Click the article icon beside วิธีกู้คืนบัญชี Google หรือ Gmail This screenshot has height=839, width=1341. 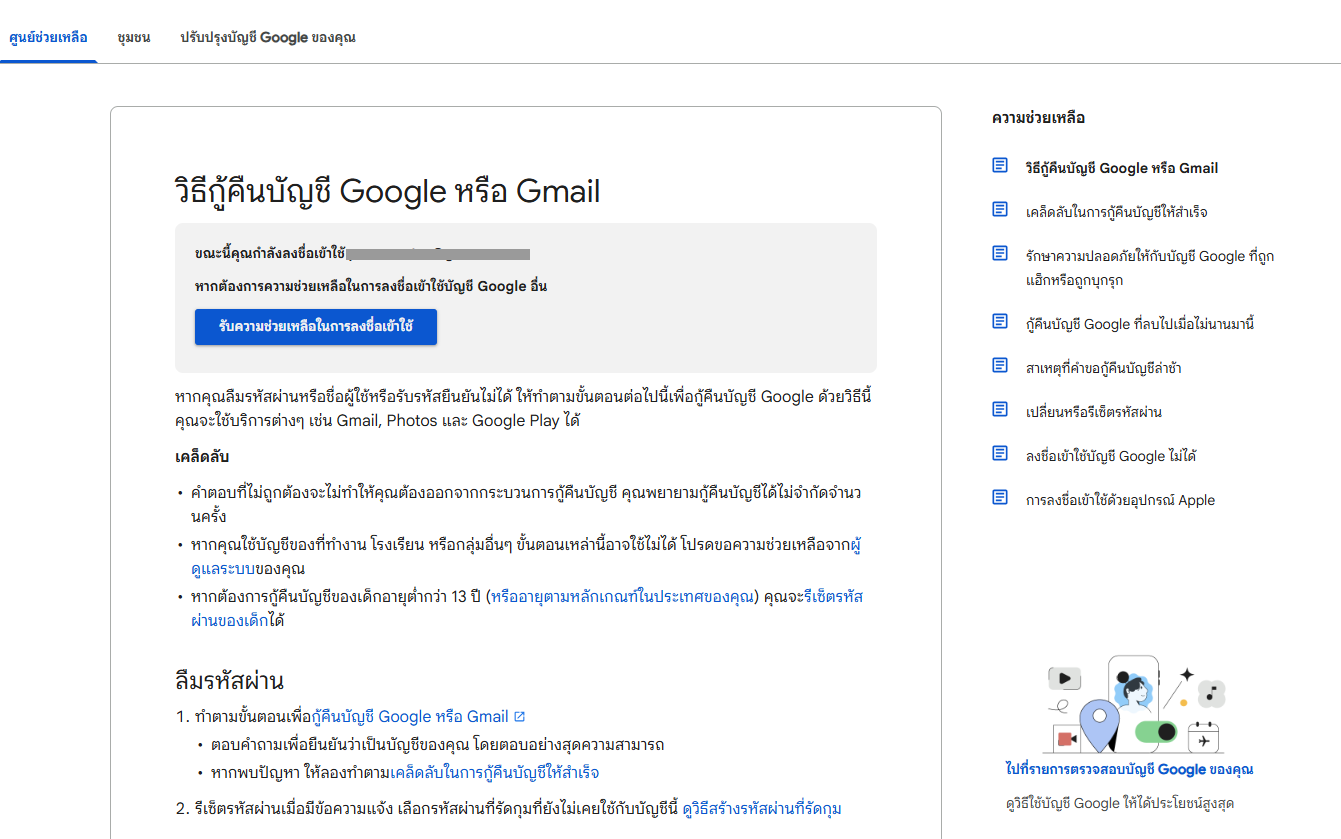(1000, 166)
